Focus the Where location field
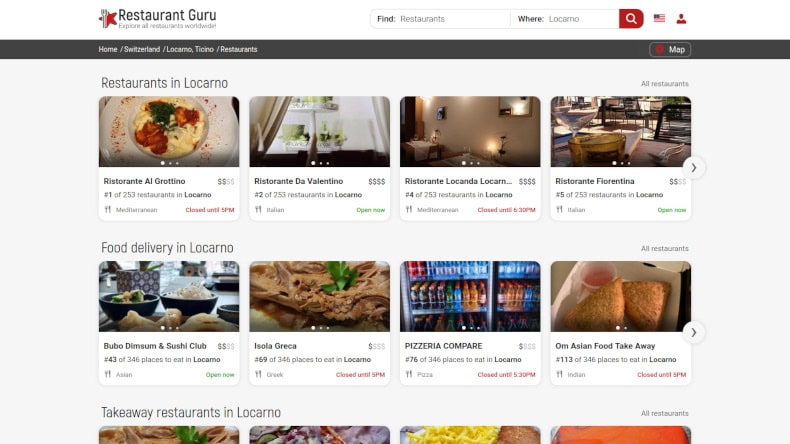Viewport: 790px width, 444px height. [x=564, y=19]
